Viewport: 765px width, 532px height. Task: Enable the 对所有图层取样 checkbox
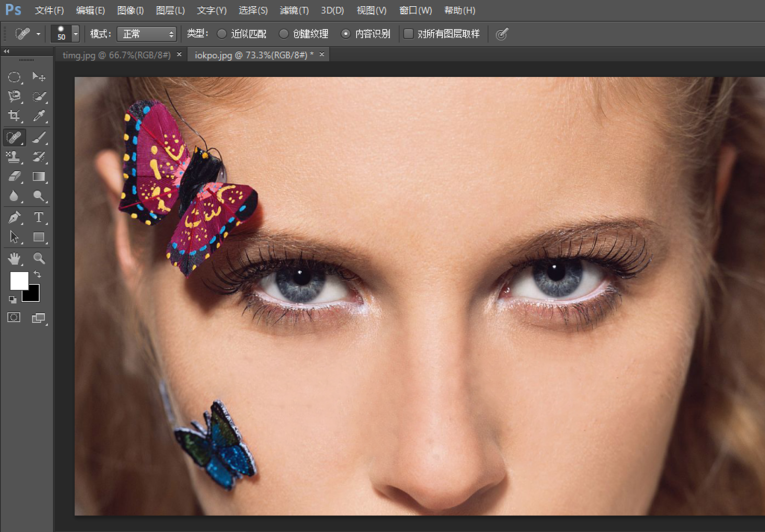pyautogui.click(x=408, y=34)
